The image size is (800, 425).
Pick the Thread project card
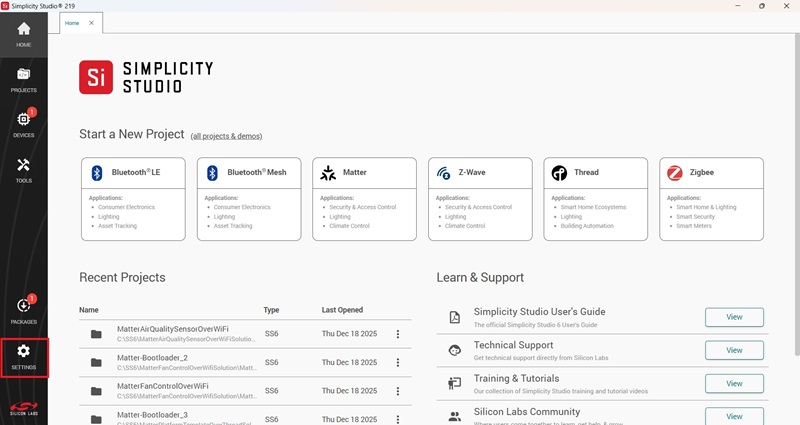[596, 199]
